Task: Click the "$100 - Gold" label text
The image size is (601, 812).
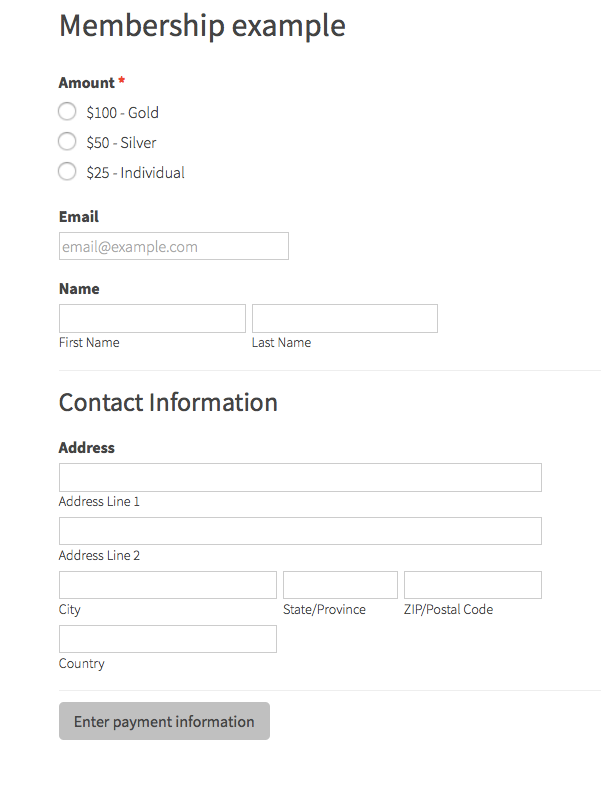Action: pos(122,112)
